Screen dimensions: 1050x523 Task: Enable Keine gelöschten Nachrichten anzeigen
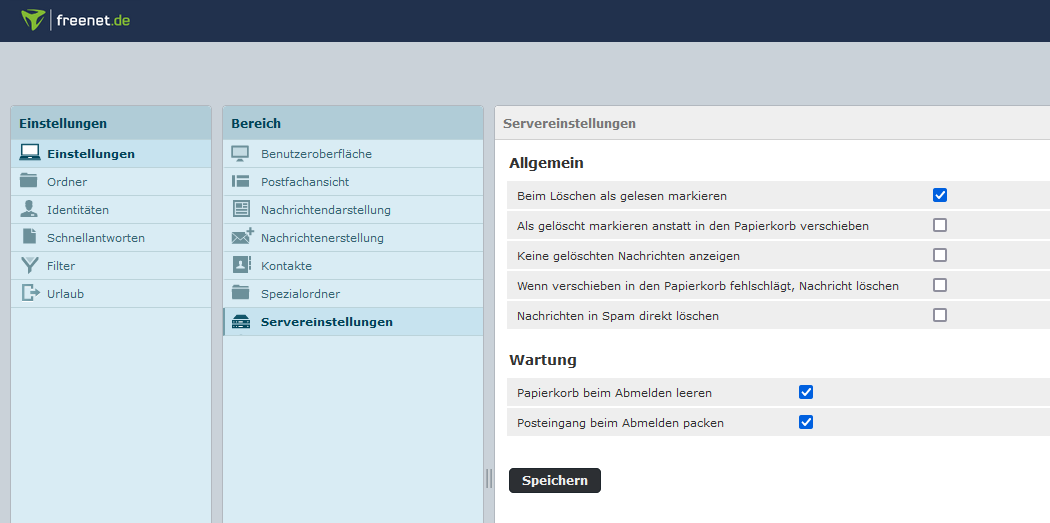click(940, 255)
